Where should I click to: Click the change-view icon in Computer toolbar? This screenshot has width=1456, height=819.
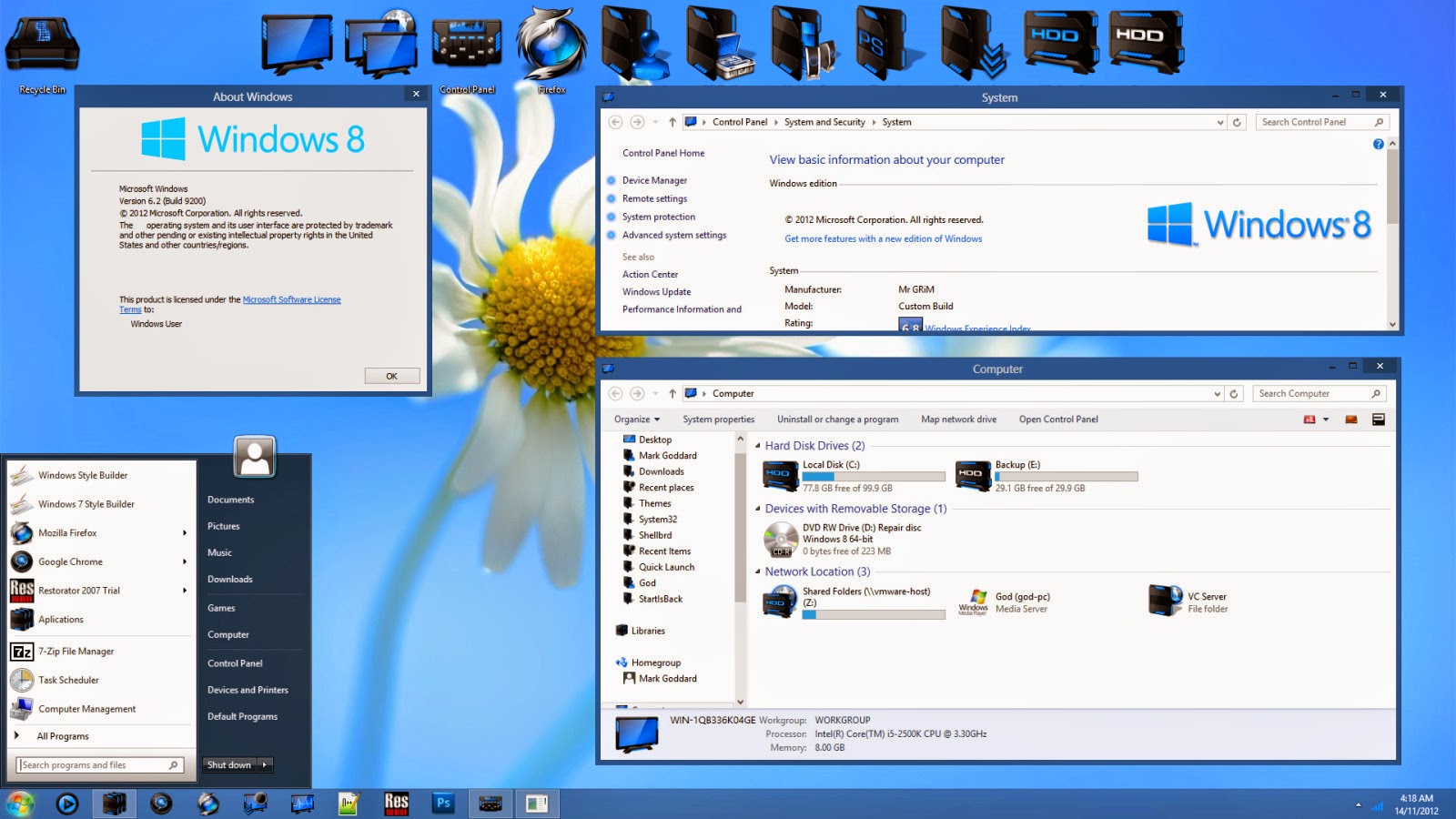click(1309, 420)
